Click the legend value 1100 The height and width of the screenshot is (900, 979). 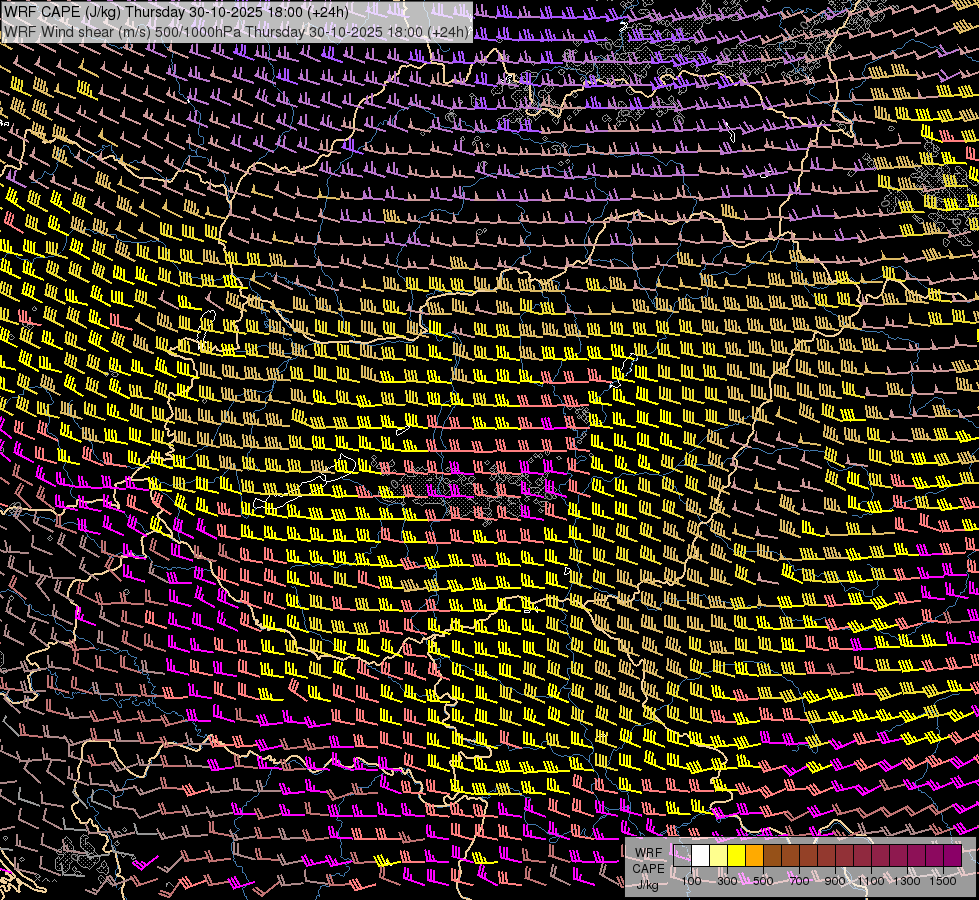coord(871,881)
